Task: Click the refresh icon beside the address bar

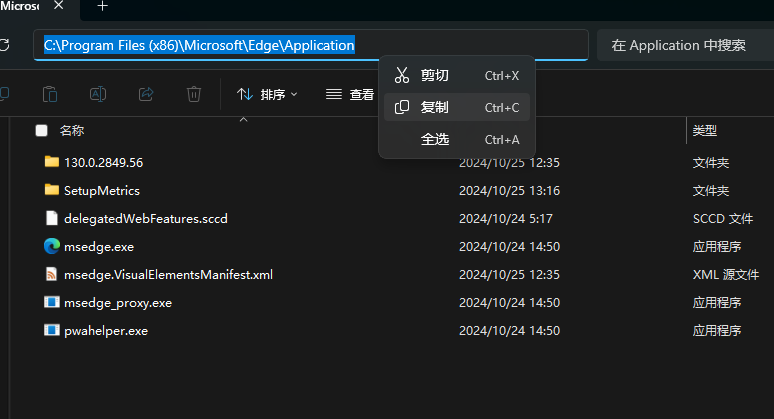Action: pyautogui.click(x=5, y=45)
